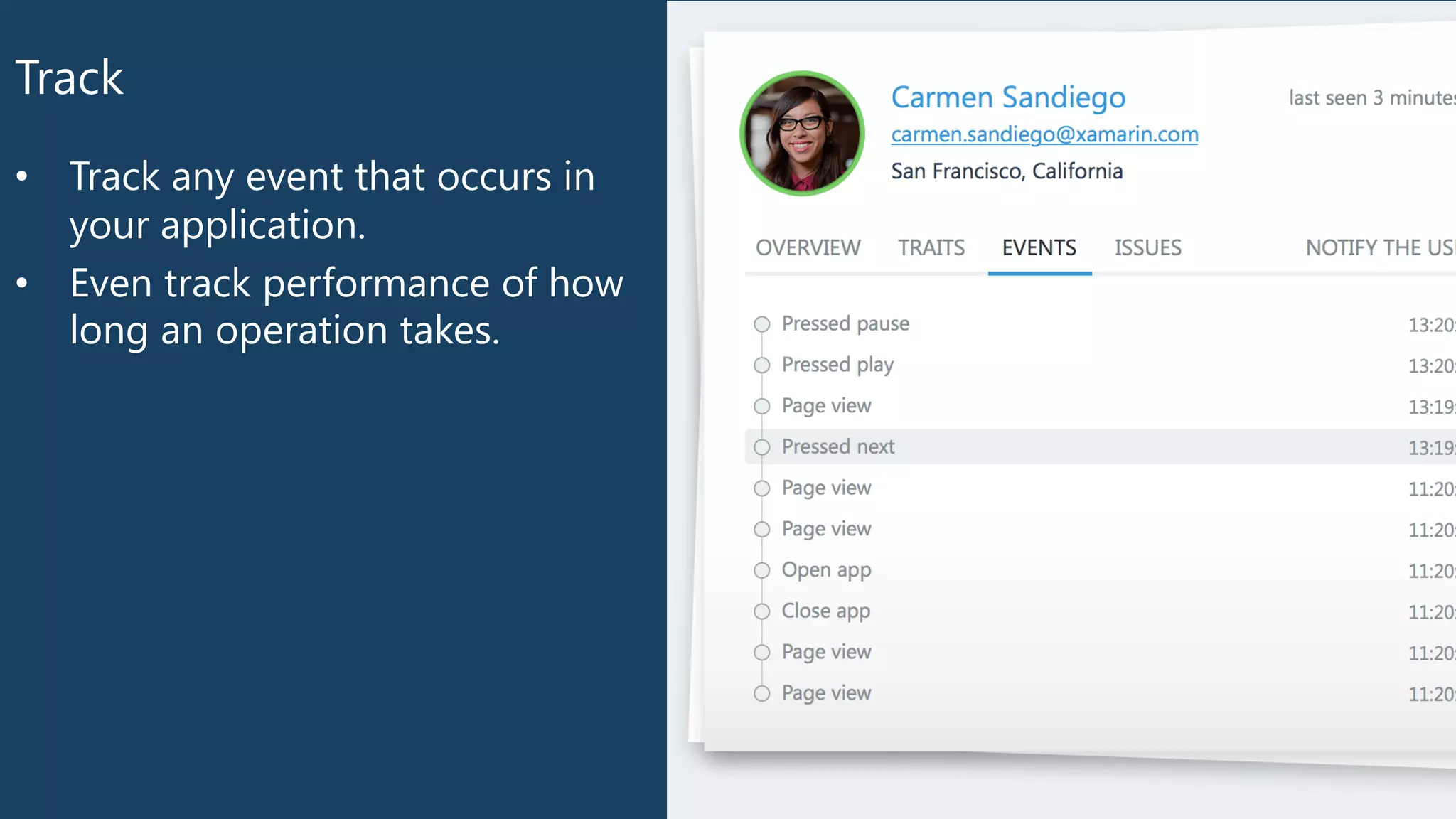Click the last seen 3 minutes status text
This screenshot has width=1456, height=819.
(x=1372, y=97)
